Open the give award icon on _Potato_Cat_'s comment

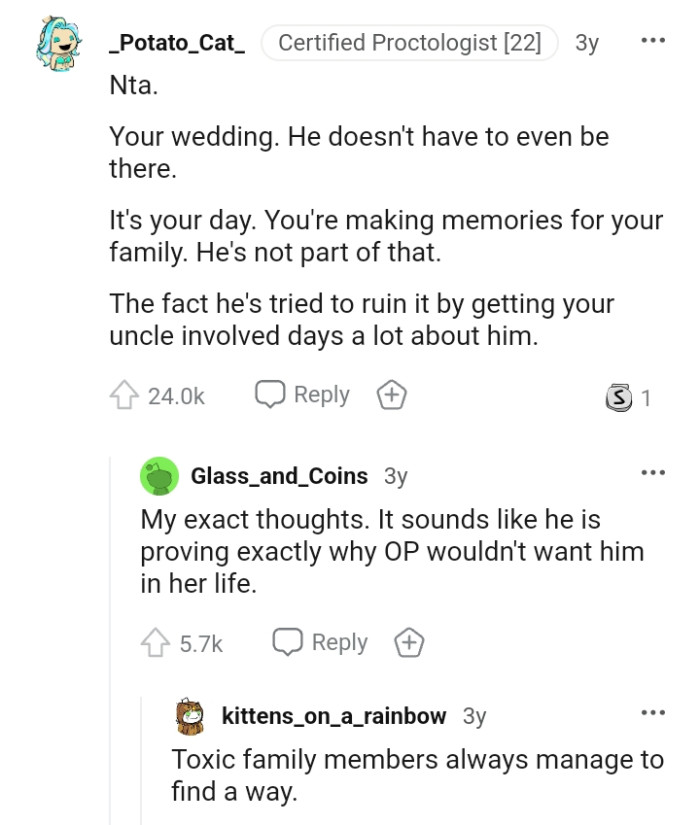click(x=391, y=395)
